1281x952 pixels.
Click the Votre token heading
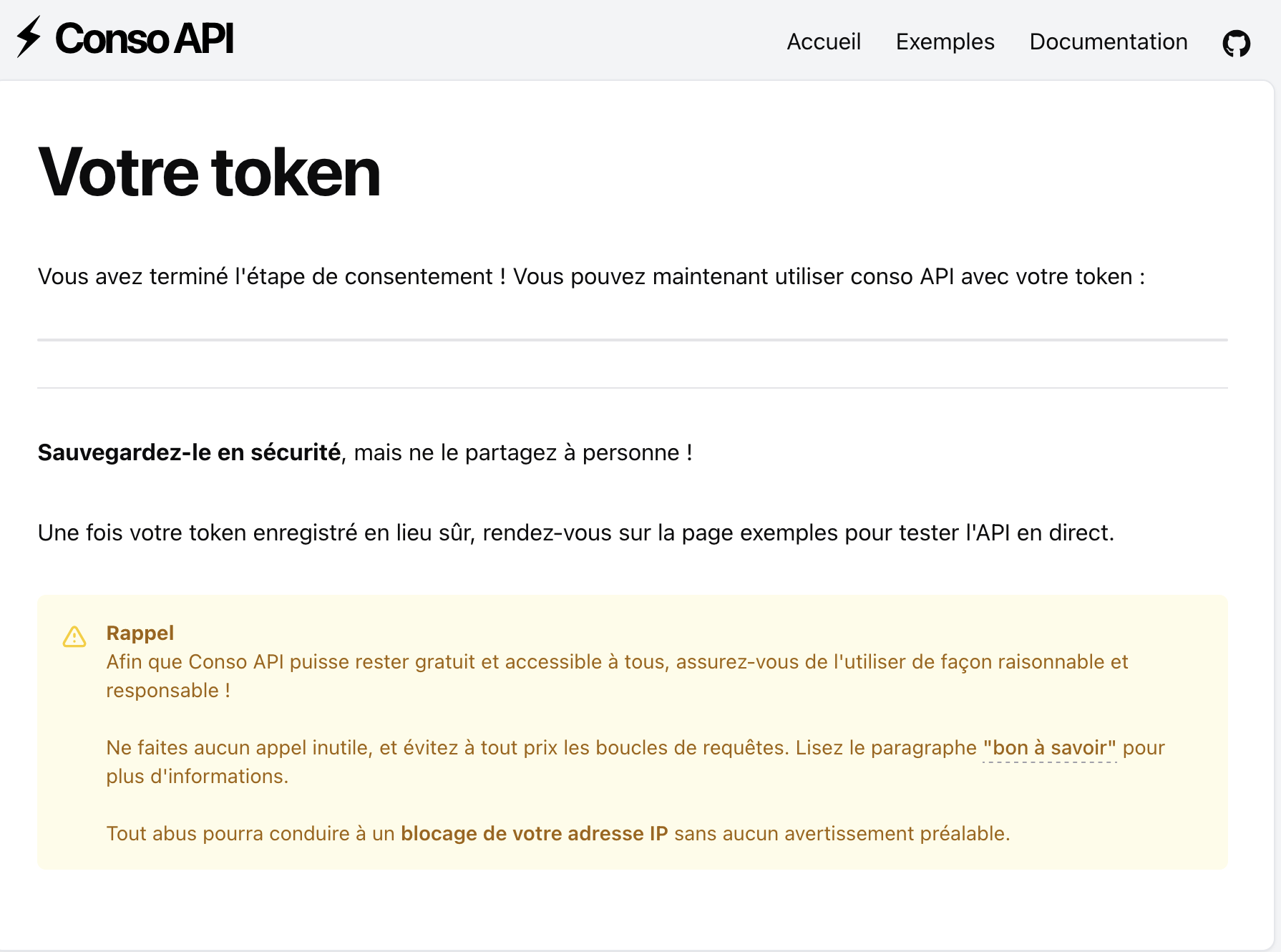pyautogui.click(x=209, y=173)
